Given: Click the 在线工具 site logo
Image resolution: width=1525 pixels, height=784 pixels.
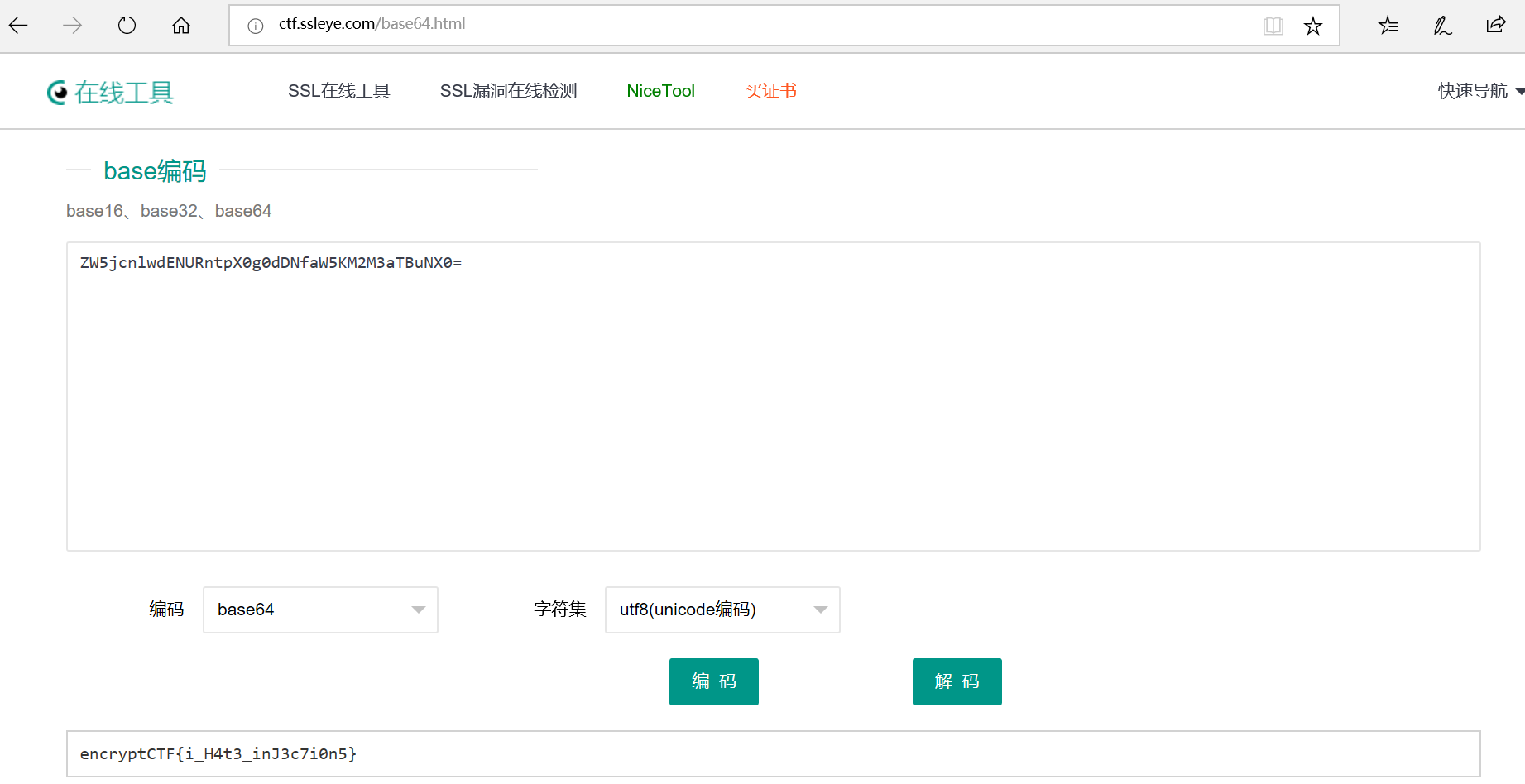Looking at the screenshot, I should pos(110,91).
